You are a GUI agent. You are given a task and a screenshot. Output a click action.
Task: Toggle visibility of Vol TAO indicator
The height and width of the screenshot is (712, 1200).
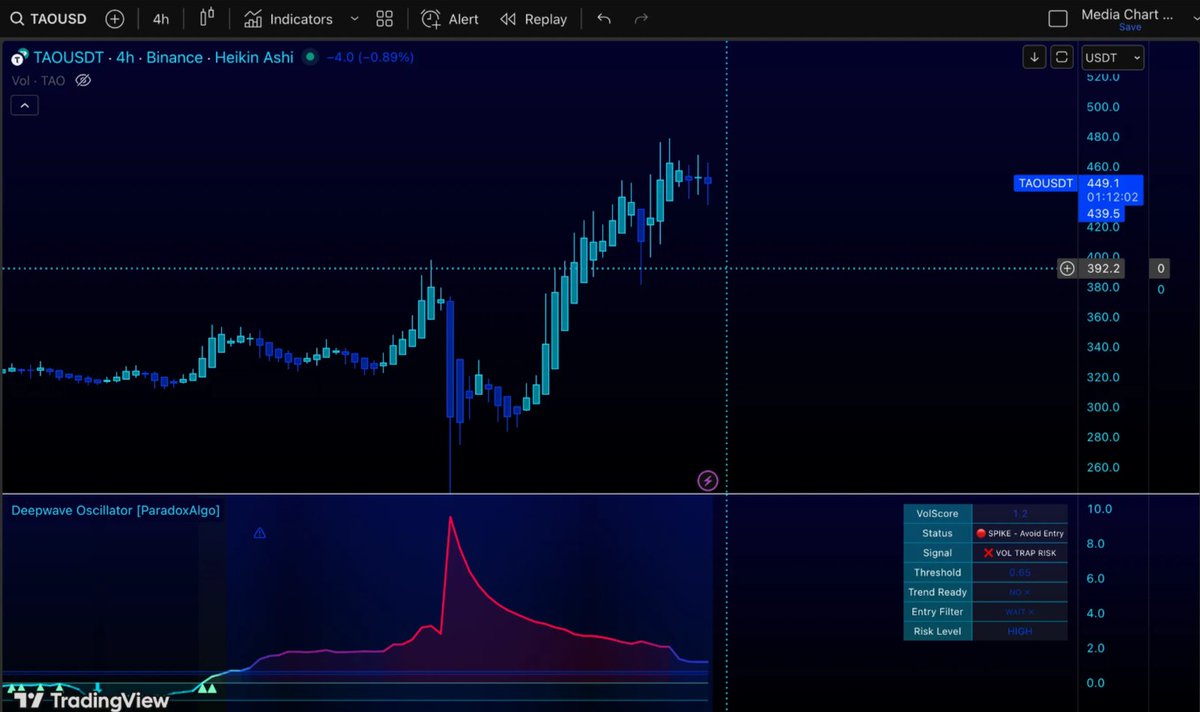84,80
